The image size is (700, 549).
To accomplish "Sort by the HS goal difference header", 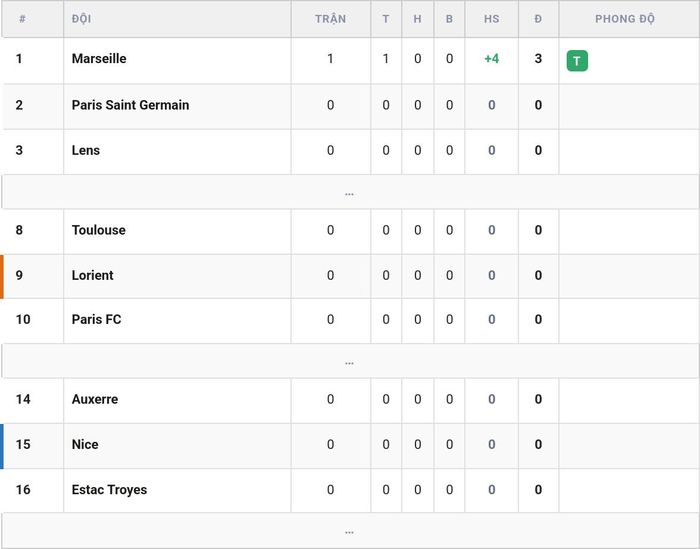I will pyautogui.click(x=492, y=19).
